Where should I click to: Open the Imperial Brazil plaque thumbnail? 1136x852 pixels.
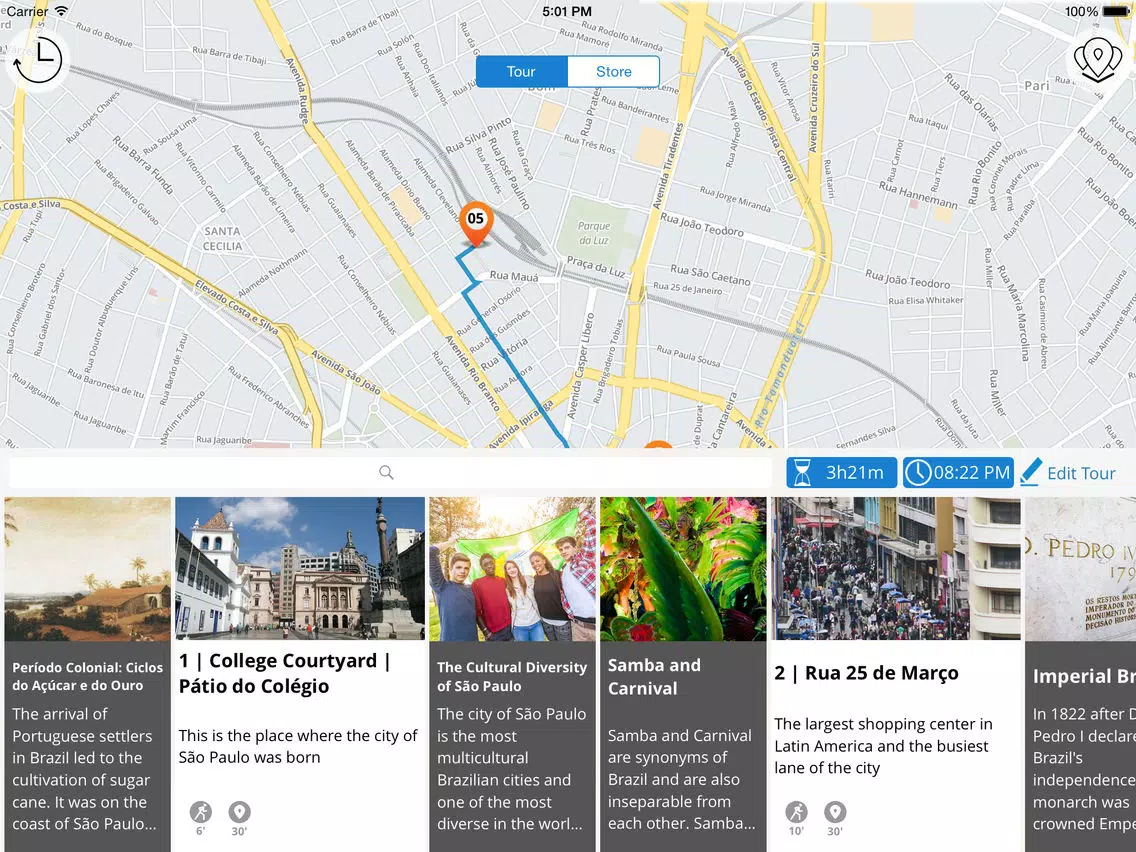click(1080, 569)
